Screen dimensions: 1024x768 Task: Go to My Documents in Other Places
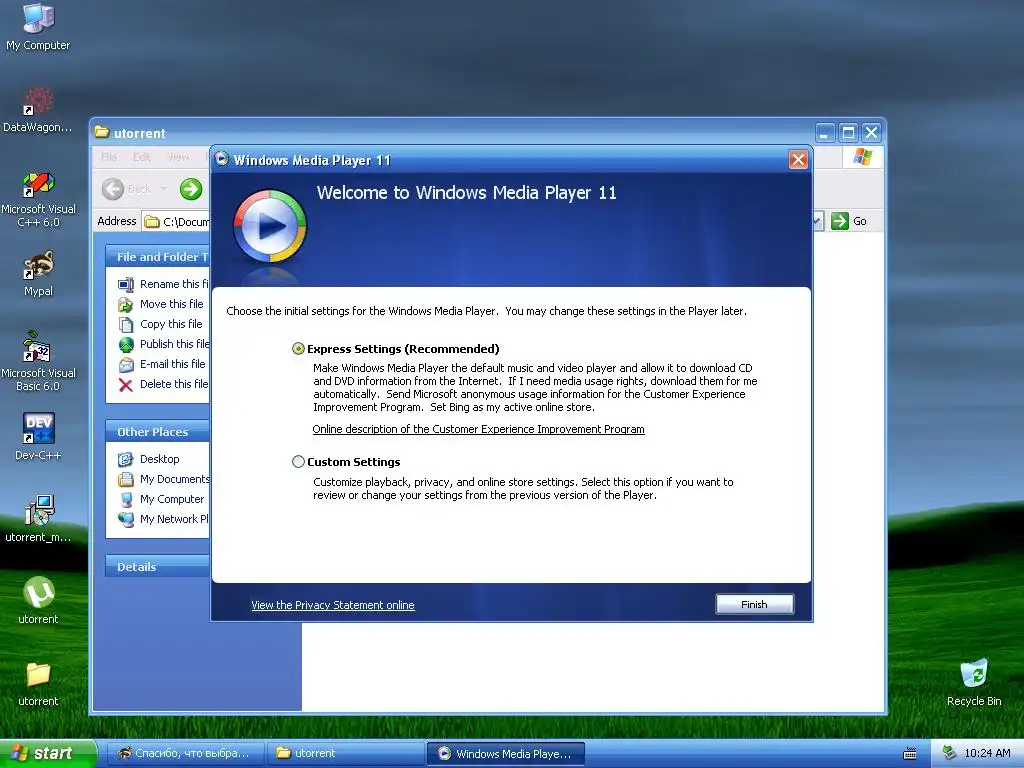click(x=163, y=479)
